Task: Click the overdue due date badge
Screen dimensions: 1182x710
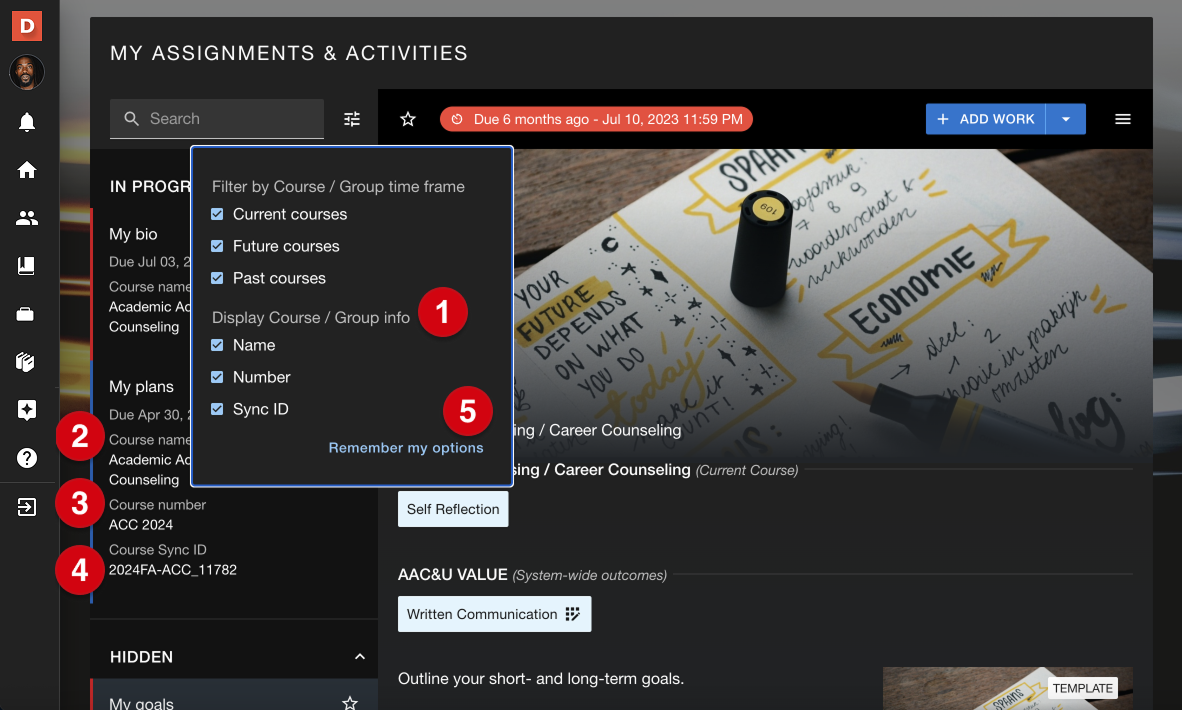Action: click(596, 119)
